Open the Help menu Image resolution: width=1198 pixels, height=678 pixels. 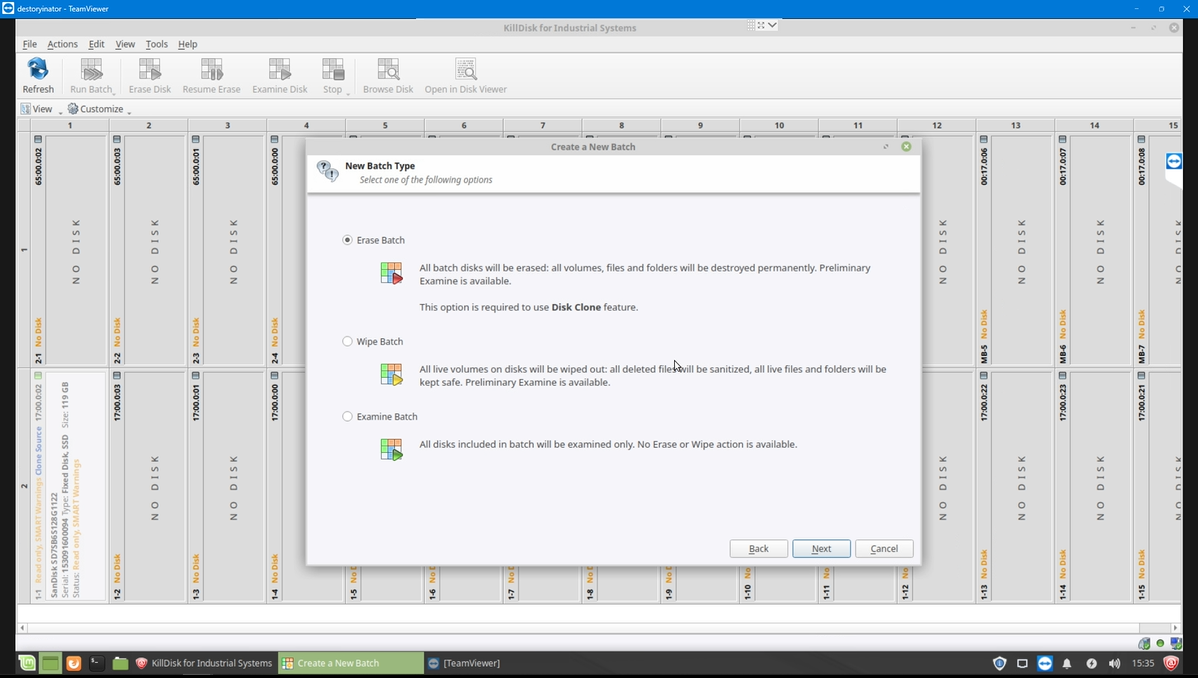[187, 44]
